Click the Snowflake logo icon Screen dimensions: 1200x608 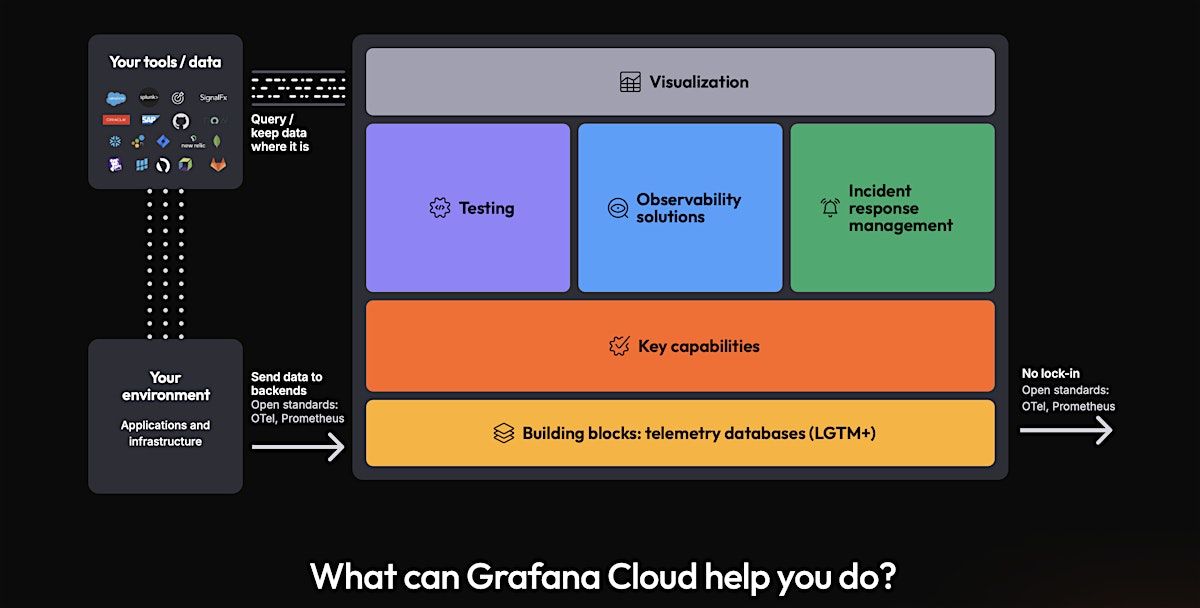tap(115, 142)
